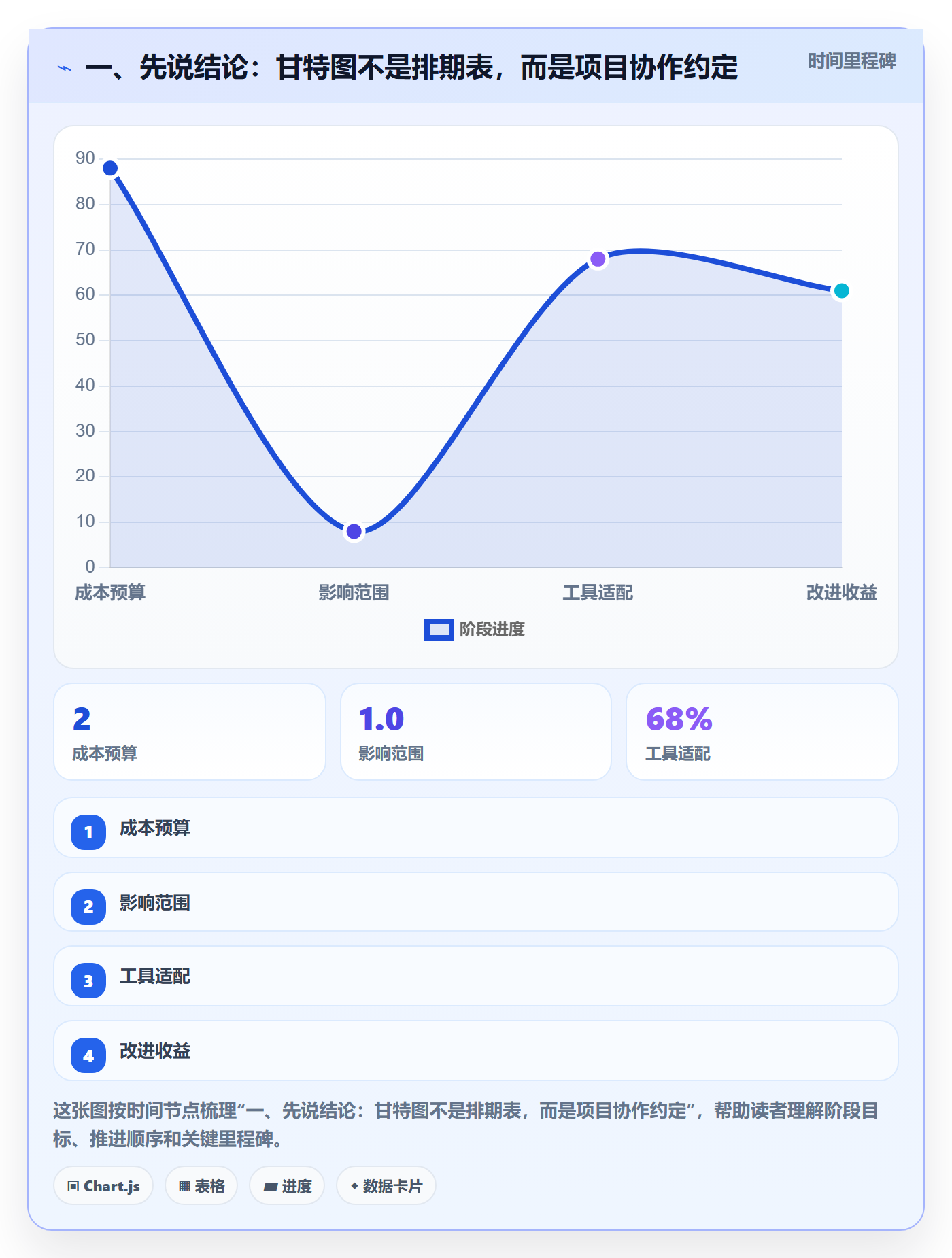Screen dimensions: 952x1258
Task: Click the 表格 tag
Action: (201, 1186)
